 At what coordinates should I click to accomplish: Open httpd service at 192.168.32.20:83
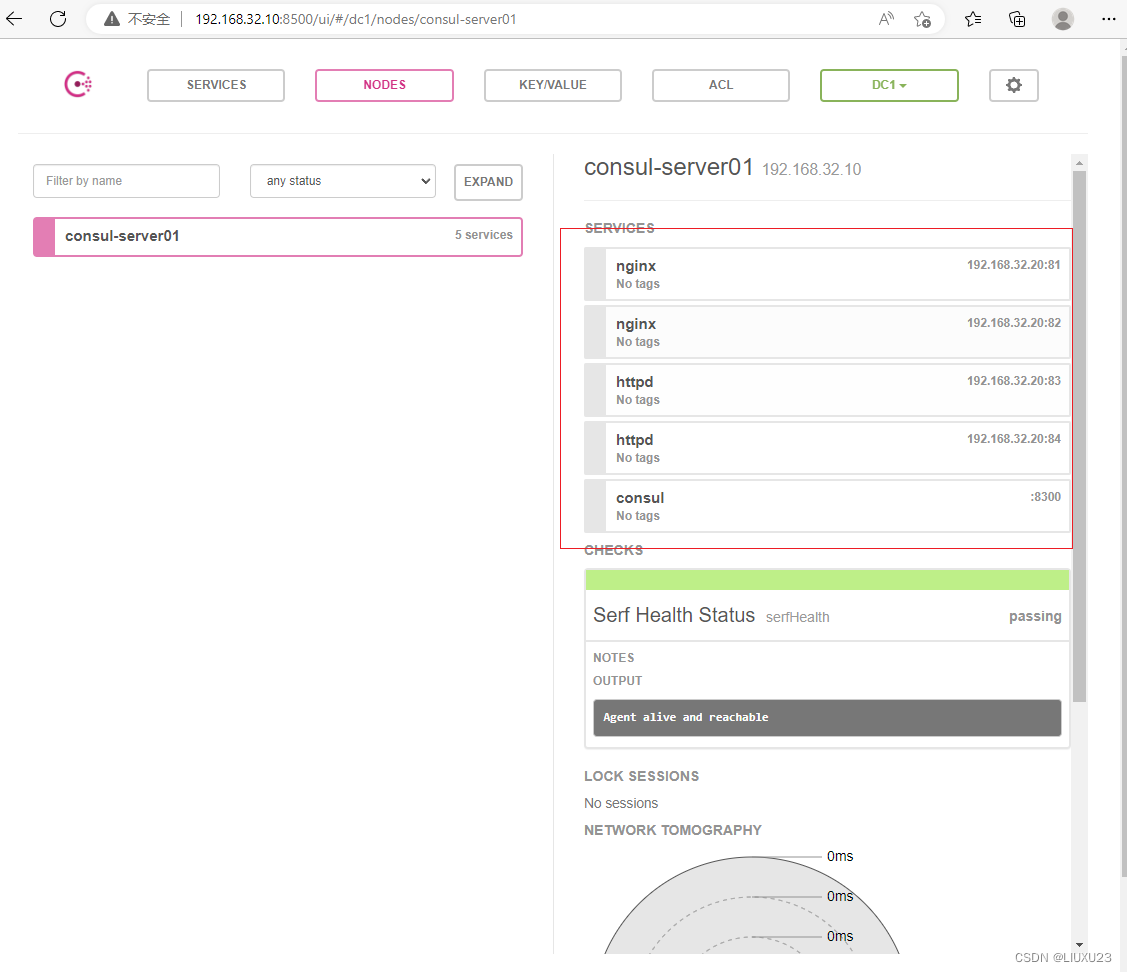[x=827, y=390]
